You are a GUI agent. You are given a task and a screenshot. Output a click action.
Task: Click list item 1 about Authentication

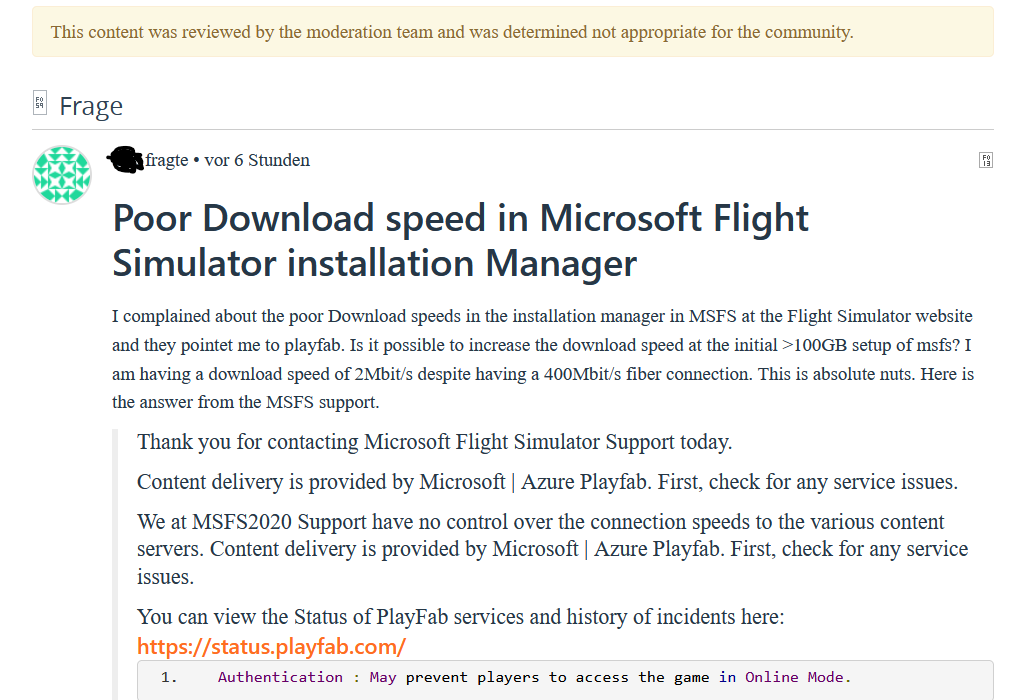click(x=450, y=677)
